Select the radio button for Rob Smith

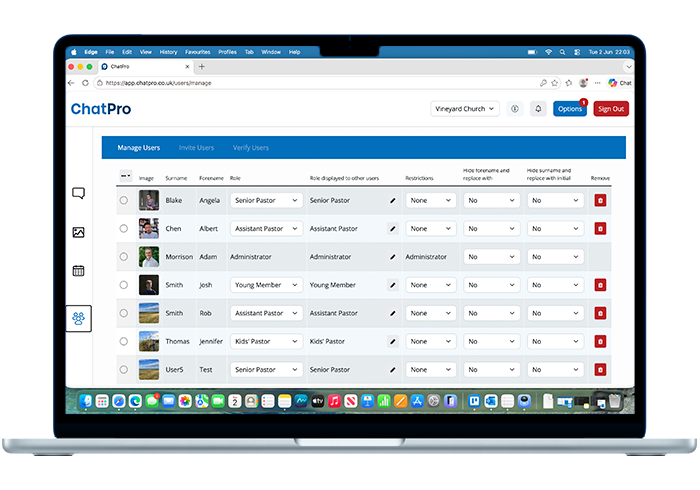[124, 313]
